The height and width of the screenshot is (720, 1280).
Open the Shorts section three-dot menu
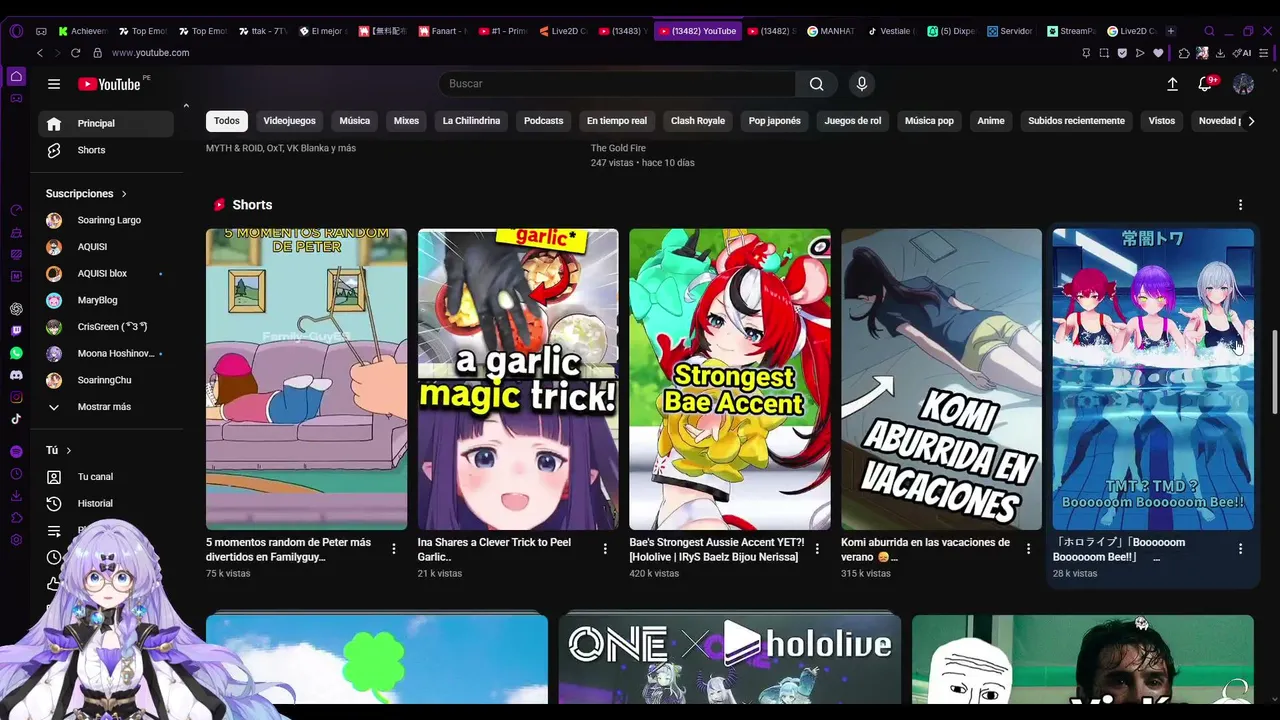click(1240, 205)
